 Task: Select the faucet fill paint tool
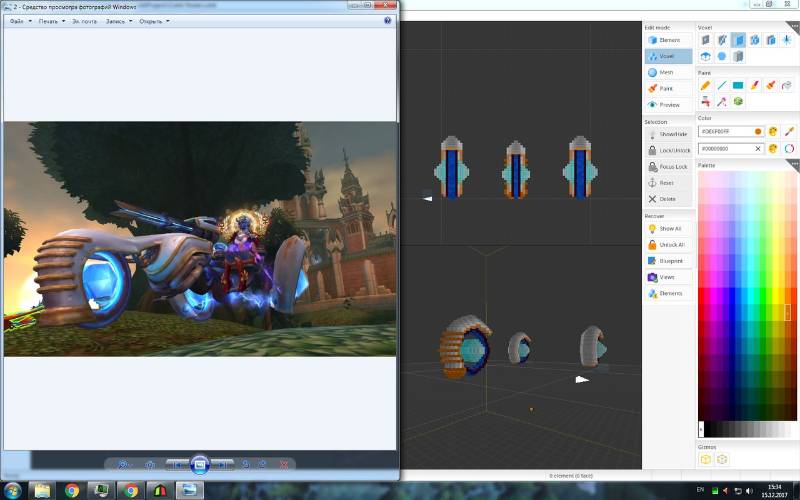[706, 102]
